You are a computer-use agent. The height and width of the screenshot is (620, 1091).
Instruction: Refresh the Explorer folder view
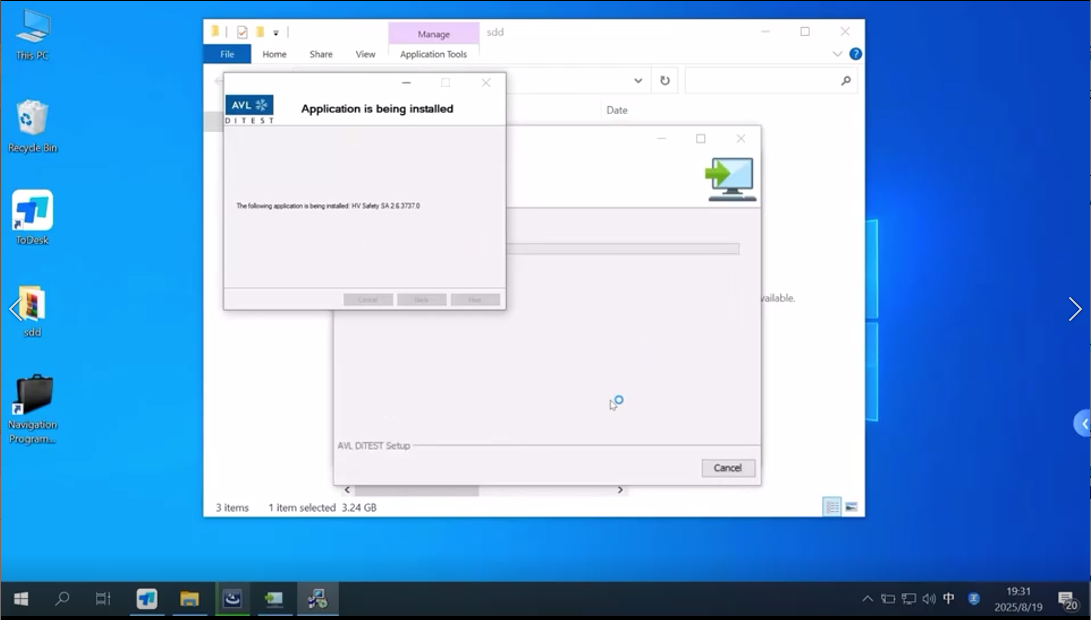[x=664, y=81]
